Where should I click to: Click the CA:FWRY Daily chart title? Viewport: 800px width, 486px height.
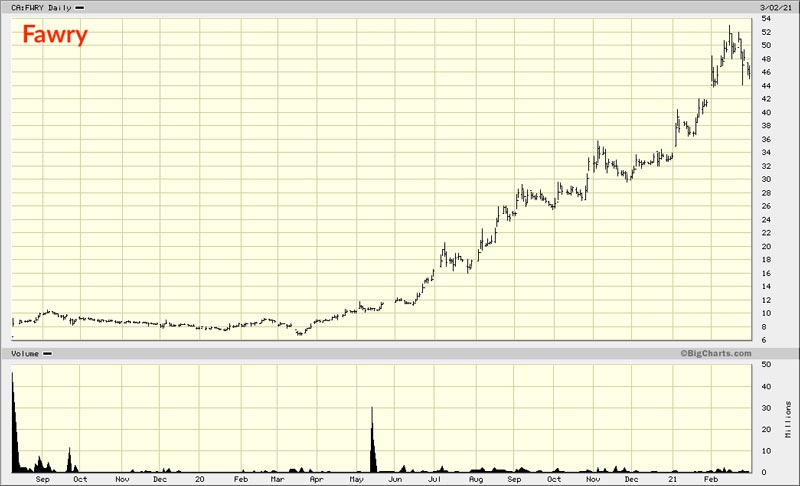coord(41,8)
